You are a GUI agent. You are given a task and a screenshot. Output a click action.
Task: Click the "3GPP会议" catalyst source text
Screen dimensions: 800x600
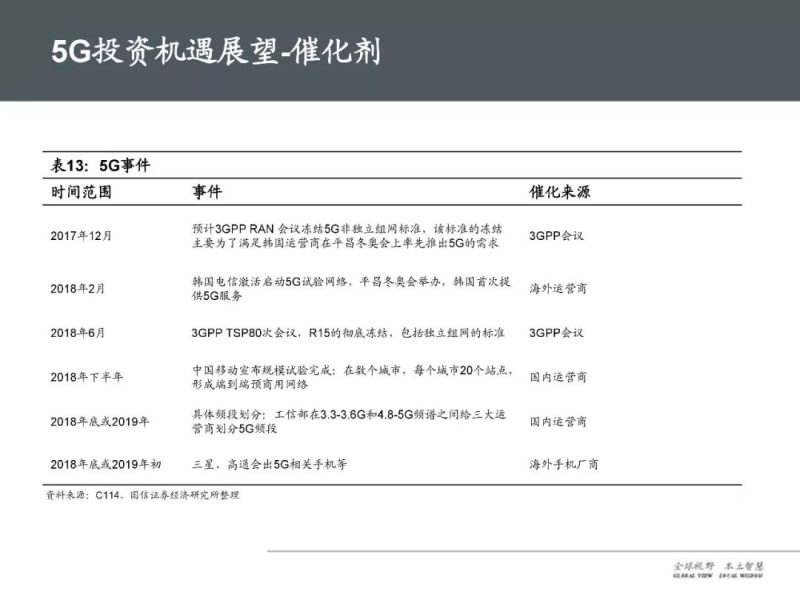click(x=556, y=233)
